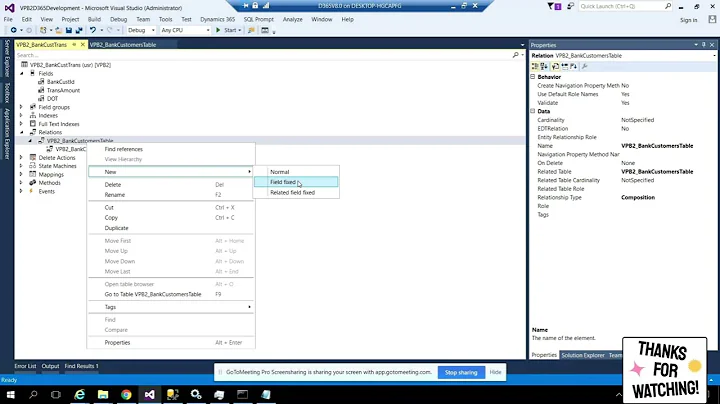Click the Alphabetical sort icon in Properties
Screen dimensions: 720x404
click(544, 67)
